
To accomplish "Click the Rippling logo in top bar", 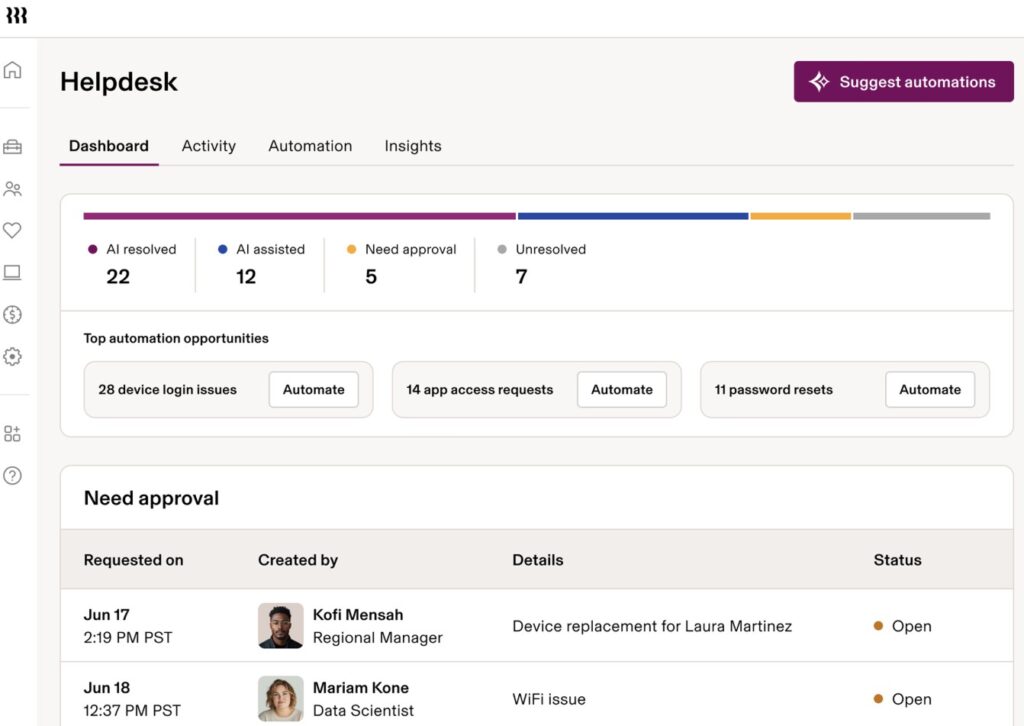I will click(x=16, y=15).
